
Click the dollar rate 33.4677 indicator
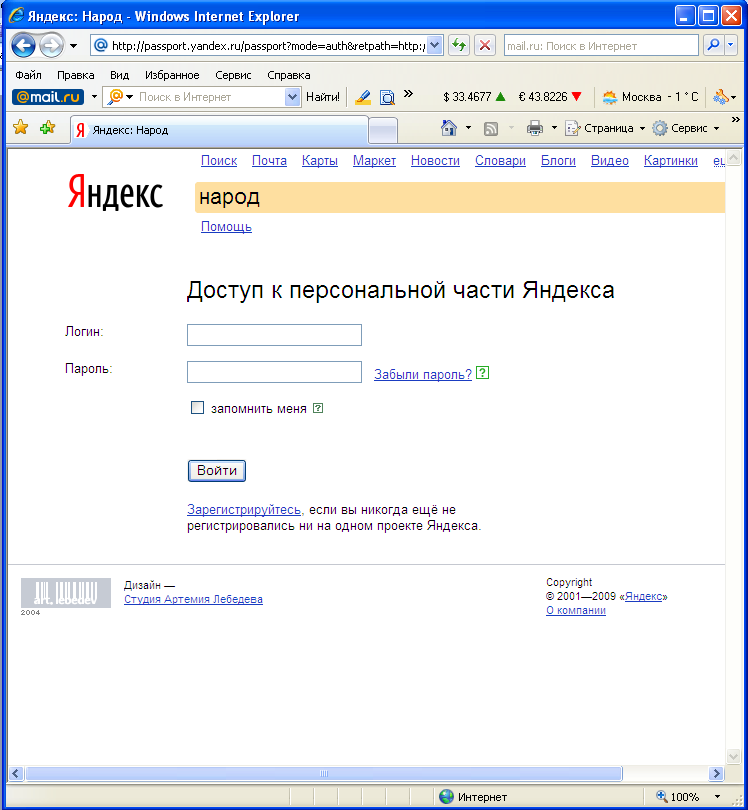pyautogui.click(x=474, y=97)
